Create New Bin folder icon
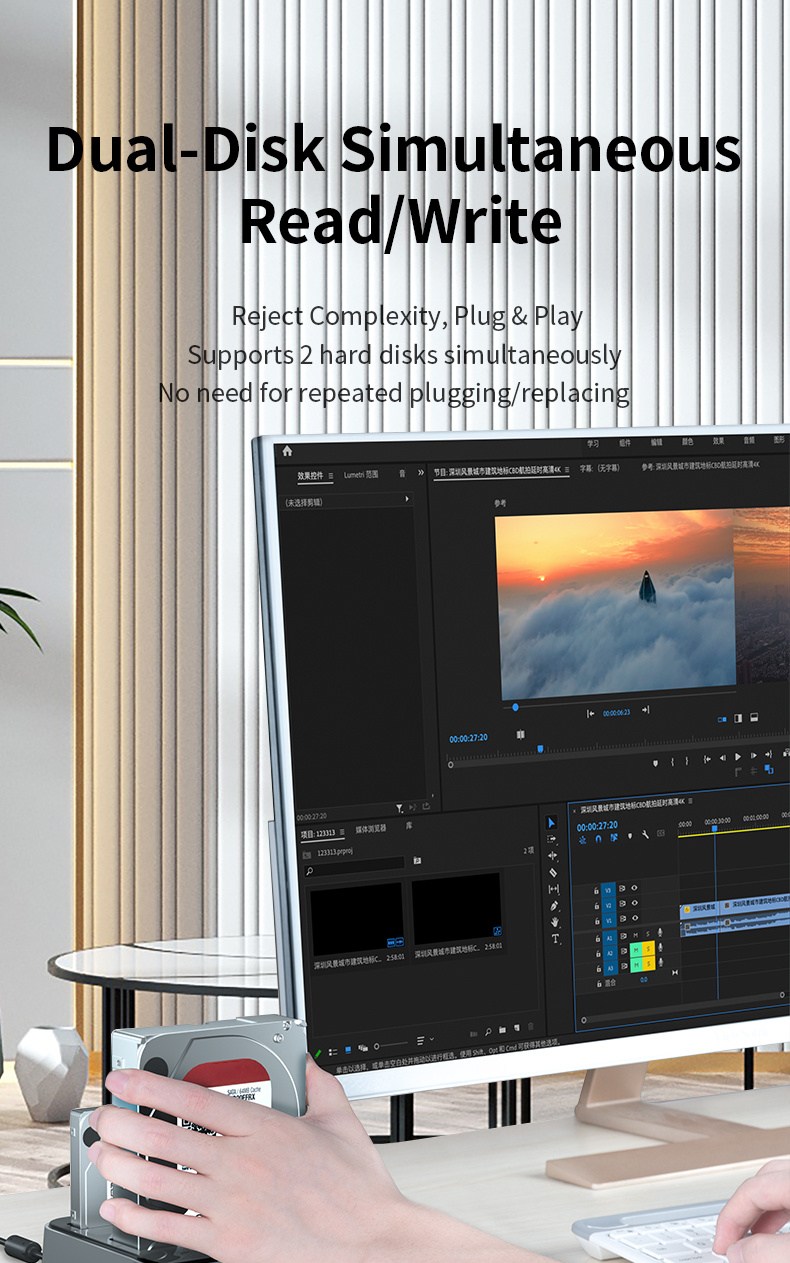The image size is (790, 1263). [x=502, y=1029]
